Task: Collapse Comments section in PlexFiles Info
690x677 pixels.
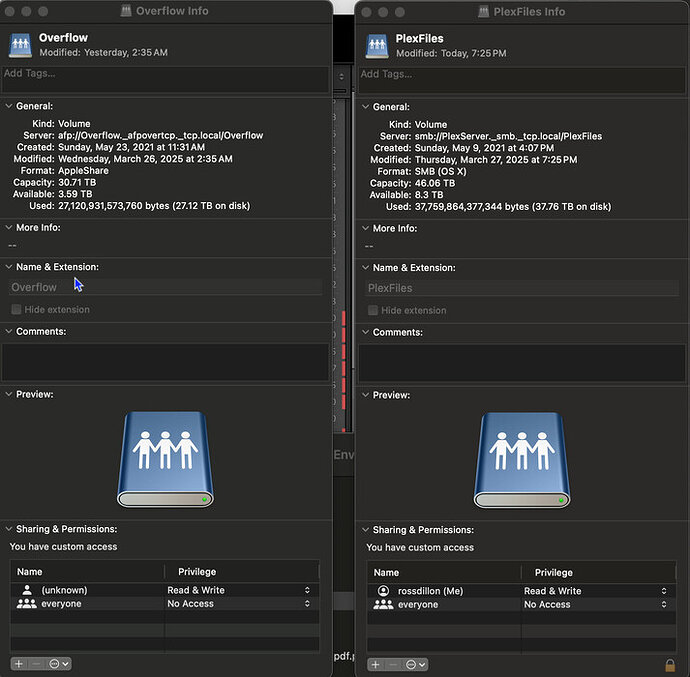Action: pos(365,332)
